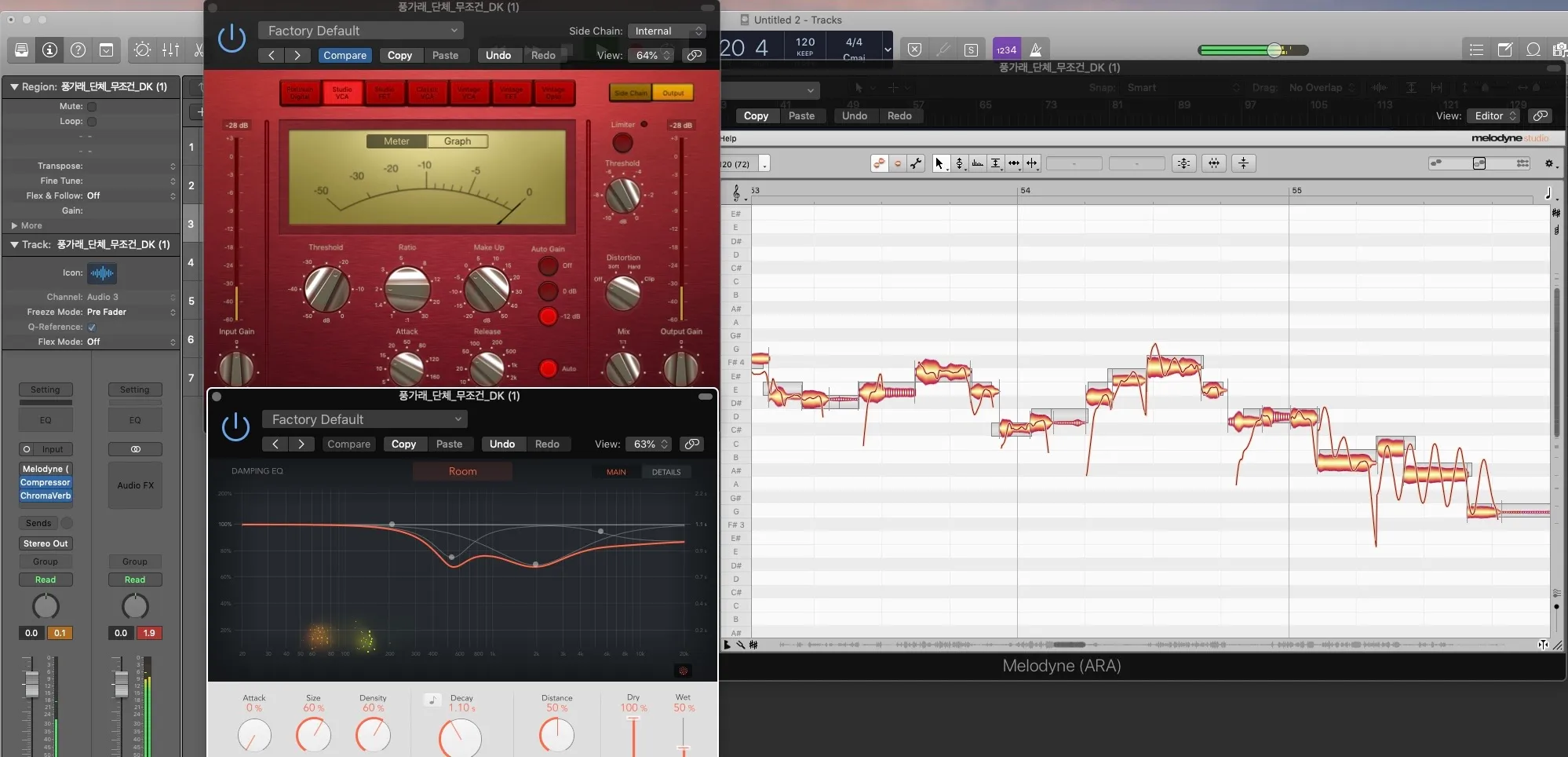Image resolution: width=1568 pixels, height=757 pixels.
Task: Click the ChromaVerb plugin link icon
Action: pos(692,444)
